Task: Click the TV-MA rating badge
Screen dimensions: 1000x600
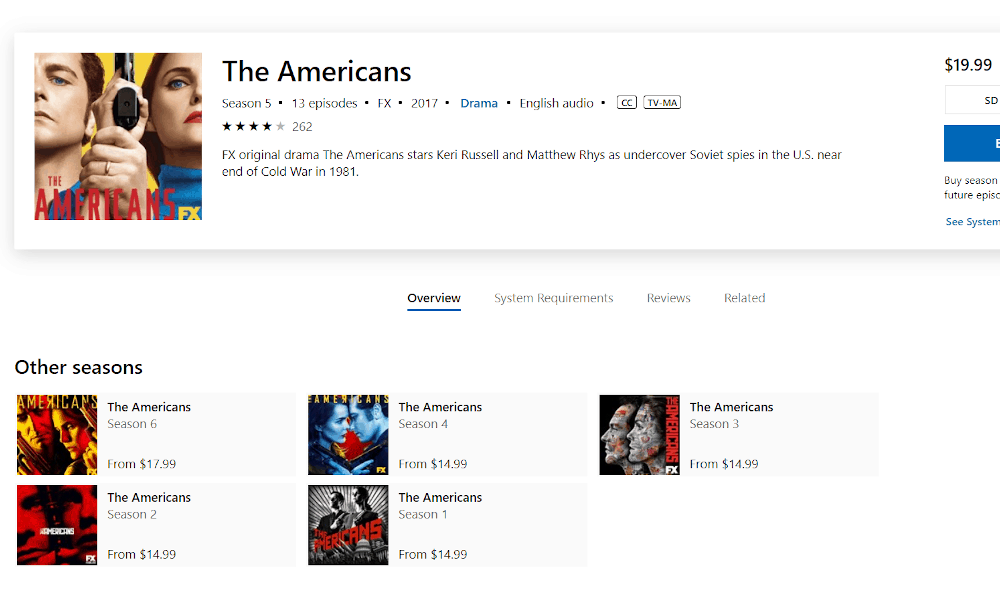Action: pos(662,103)
